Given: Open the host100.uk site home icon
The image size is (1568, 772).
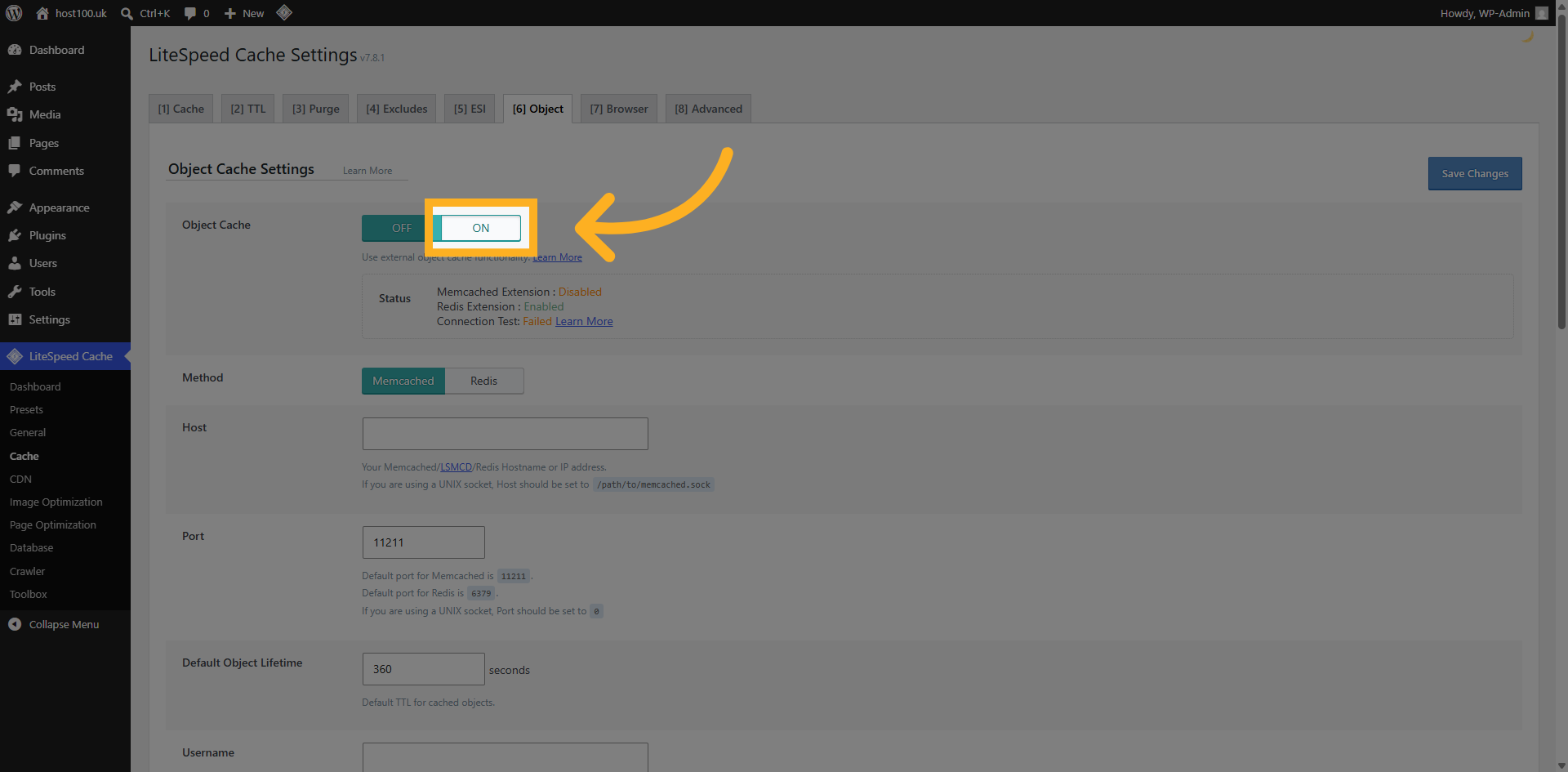Looking at the screenshot, I should [x=42, y=13].
